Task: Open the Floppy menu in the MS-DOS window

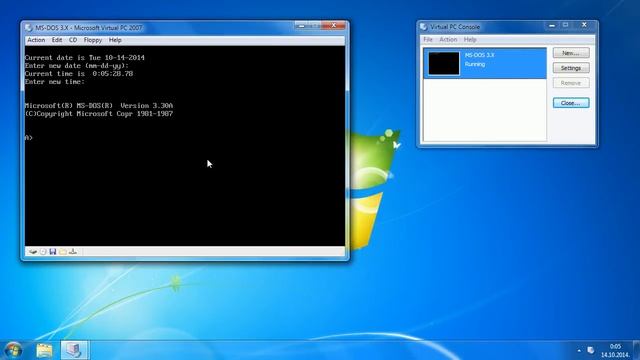Action: [x=93, y=40]
